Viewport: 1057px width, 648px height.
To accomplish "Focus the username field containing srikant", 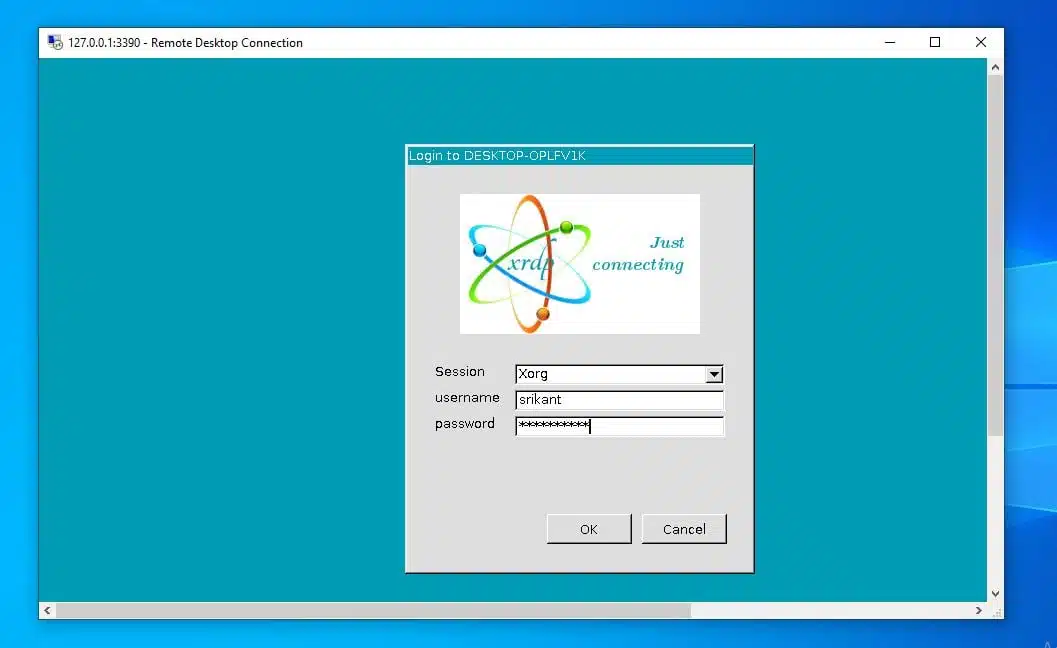I will coord(619,400).
